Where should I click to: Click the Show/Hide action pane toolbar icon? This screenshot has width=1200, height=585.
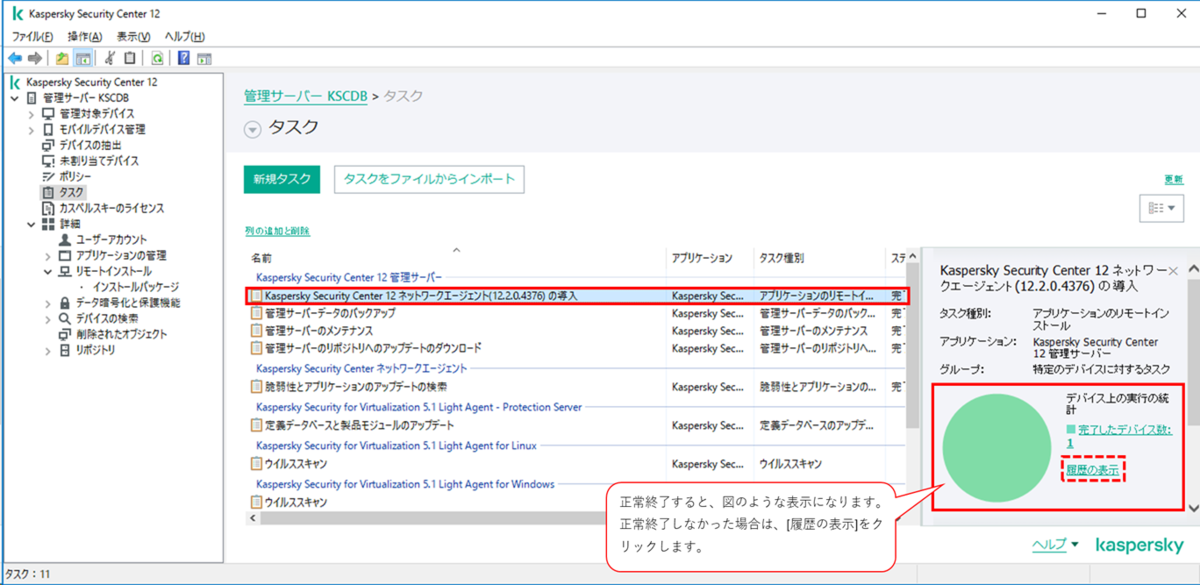click(x=204, y=58)
